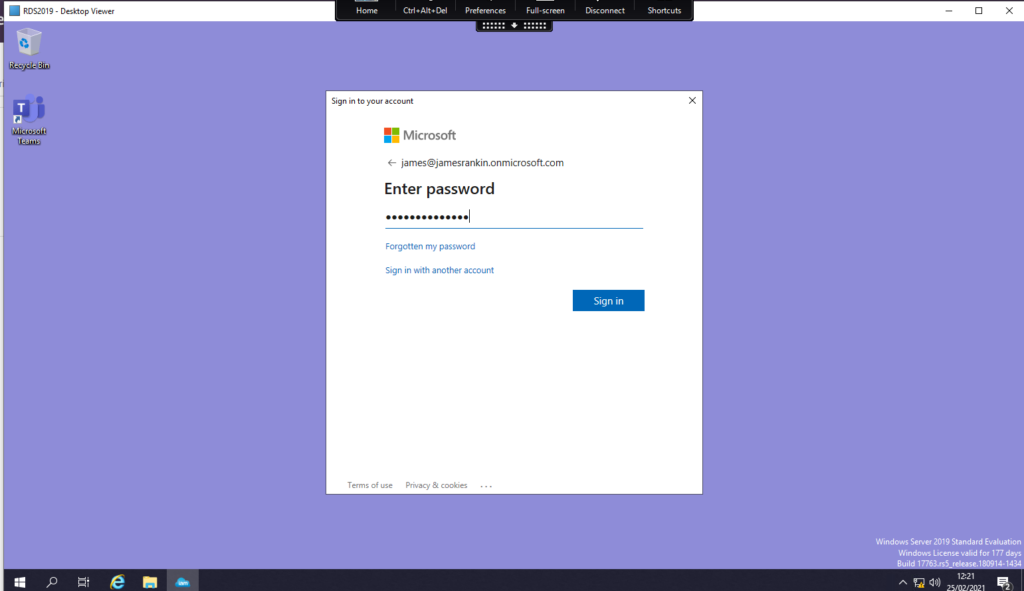Go back using the arrow beside the email

tap(391, 163)
